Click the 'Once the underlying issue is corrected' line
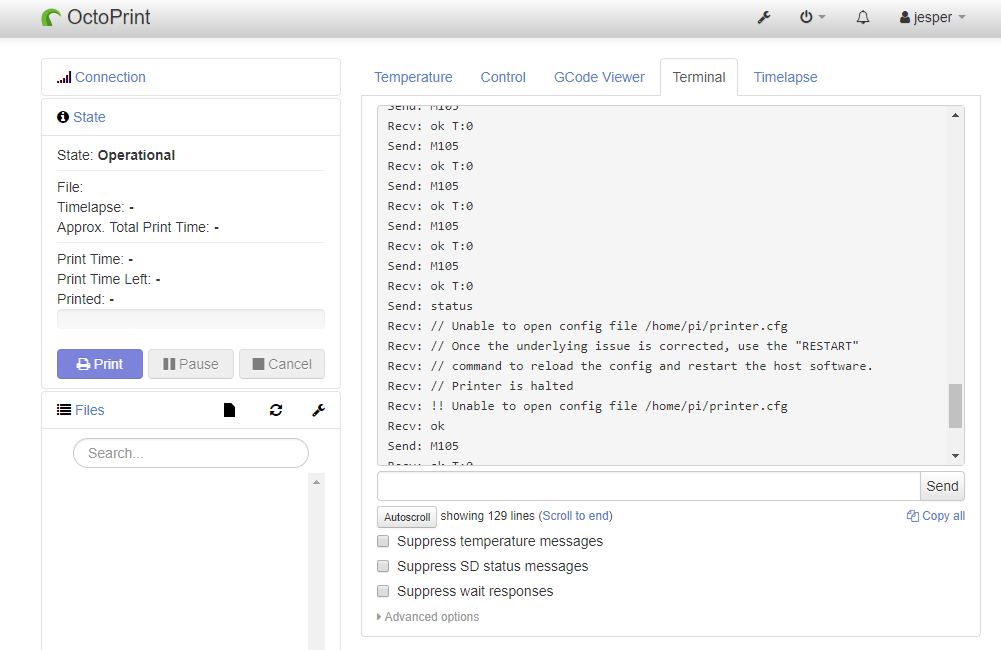Image resolution: width=1001 pixels, height=650 pixels. [x=623, y=346]
